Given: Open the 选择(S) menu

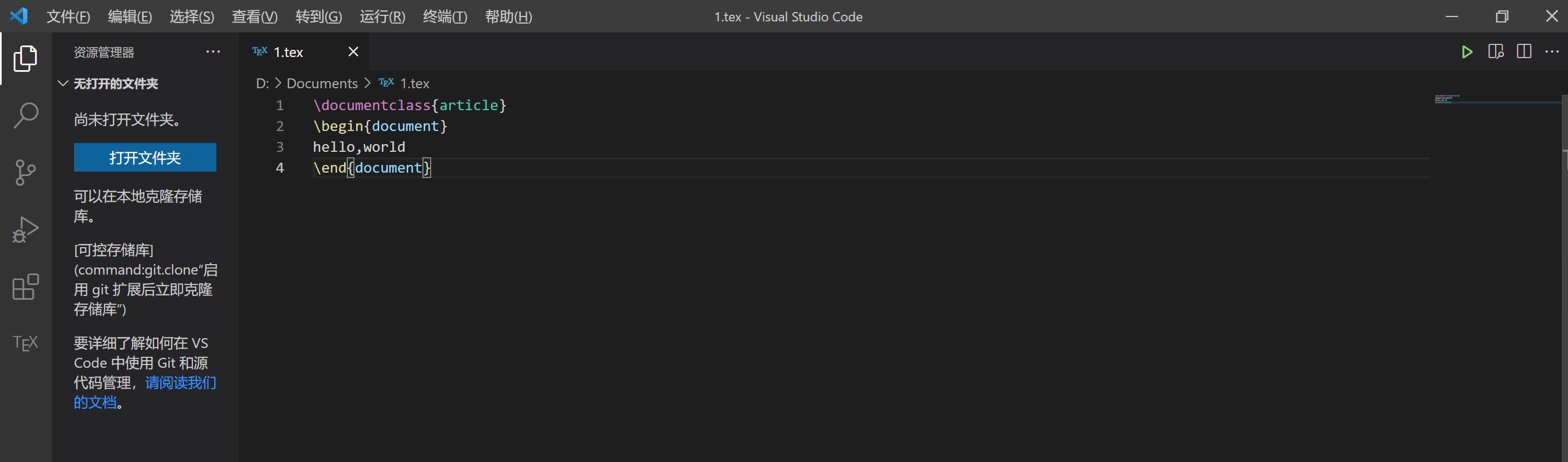Looking at the screenshot, I should coord(192,16).
